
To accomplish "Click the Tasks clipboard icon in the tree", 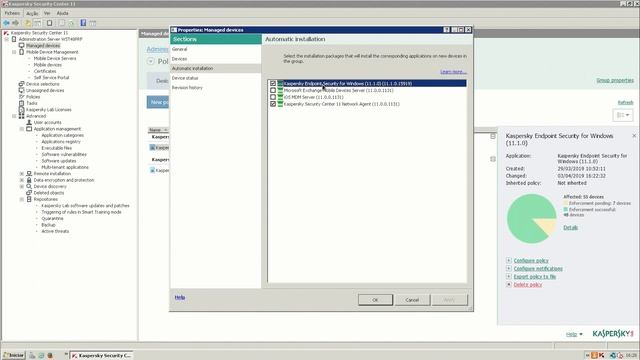I will 22,103.
